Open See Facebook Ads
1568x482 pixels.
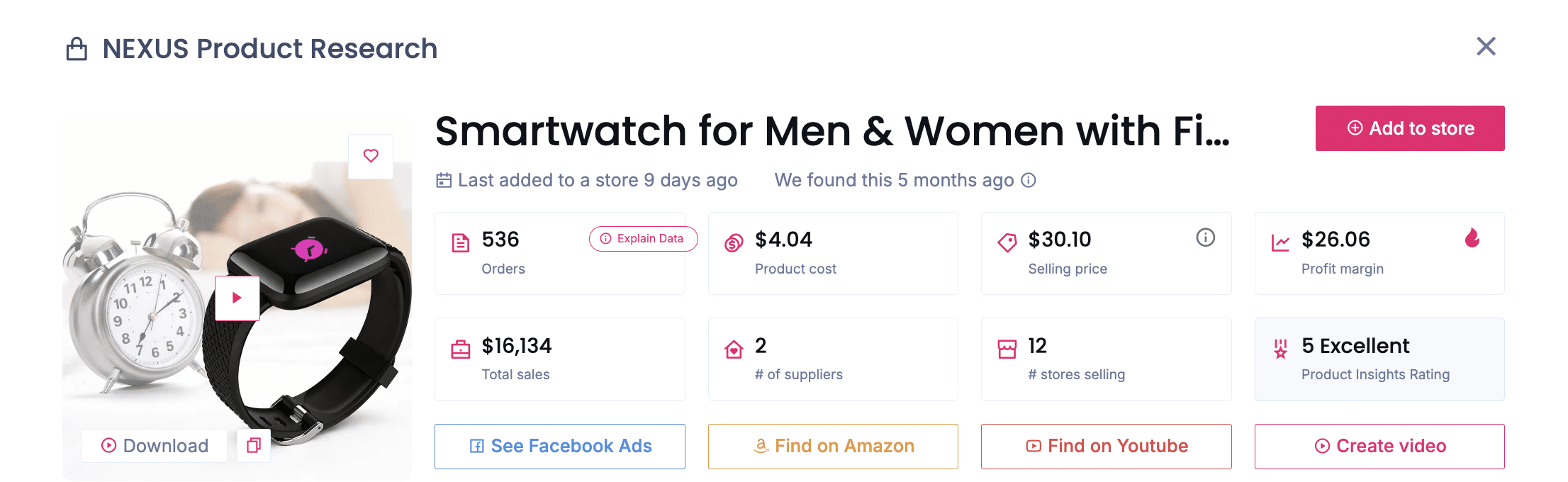point(559,446)
